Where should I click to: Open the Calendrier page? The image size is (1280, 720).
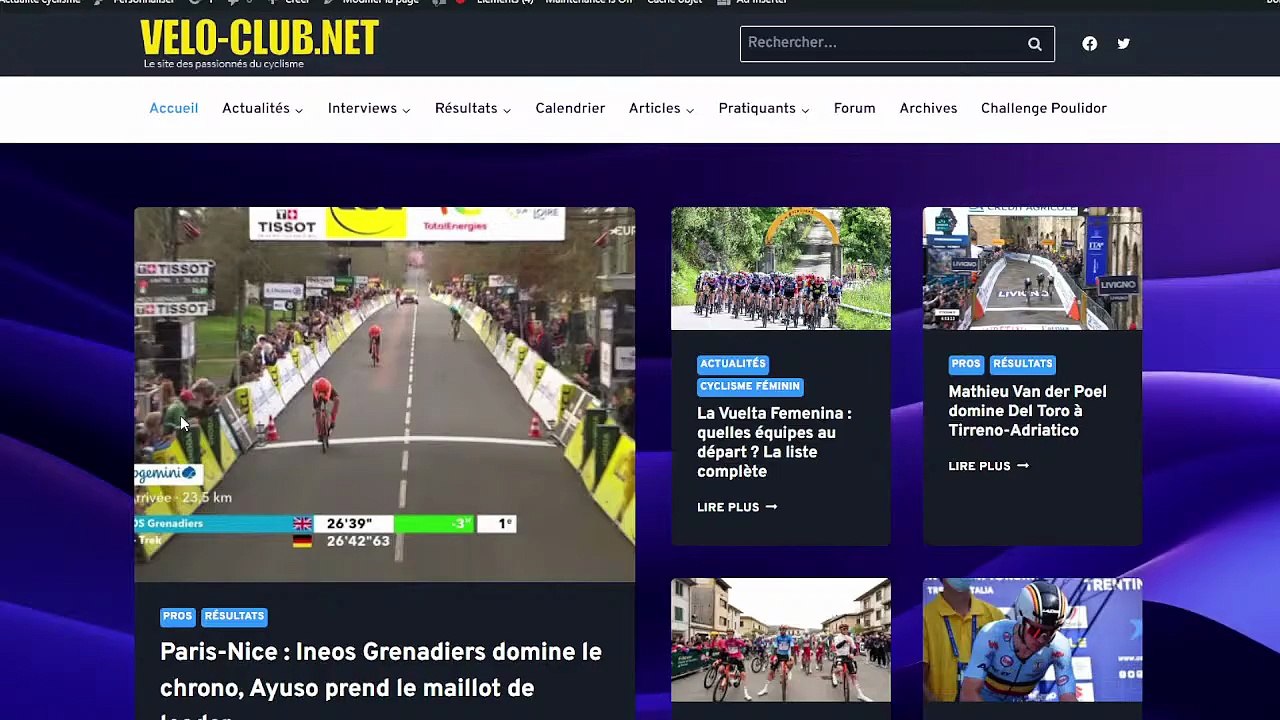570,108
